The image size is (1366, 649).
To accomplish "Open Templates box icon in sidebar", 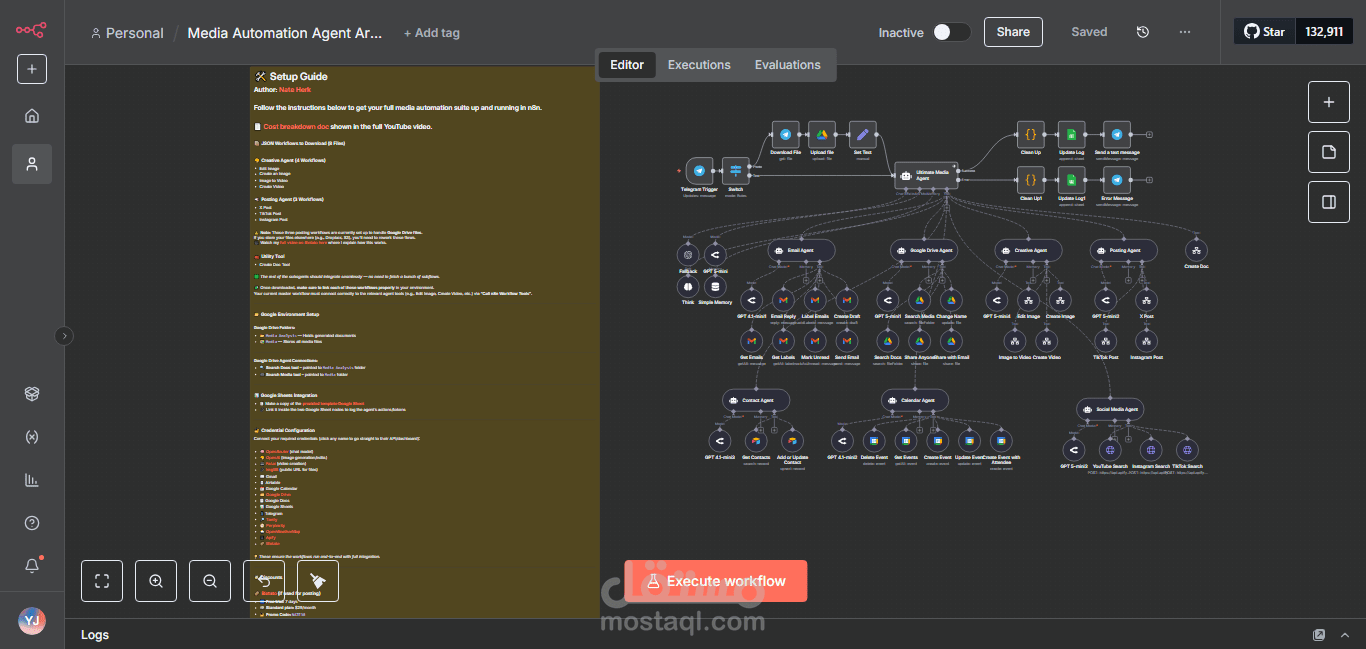I will pos(32,394).
